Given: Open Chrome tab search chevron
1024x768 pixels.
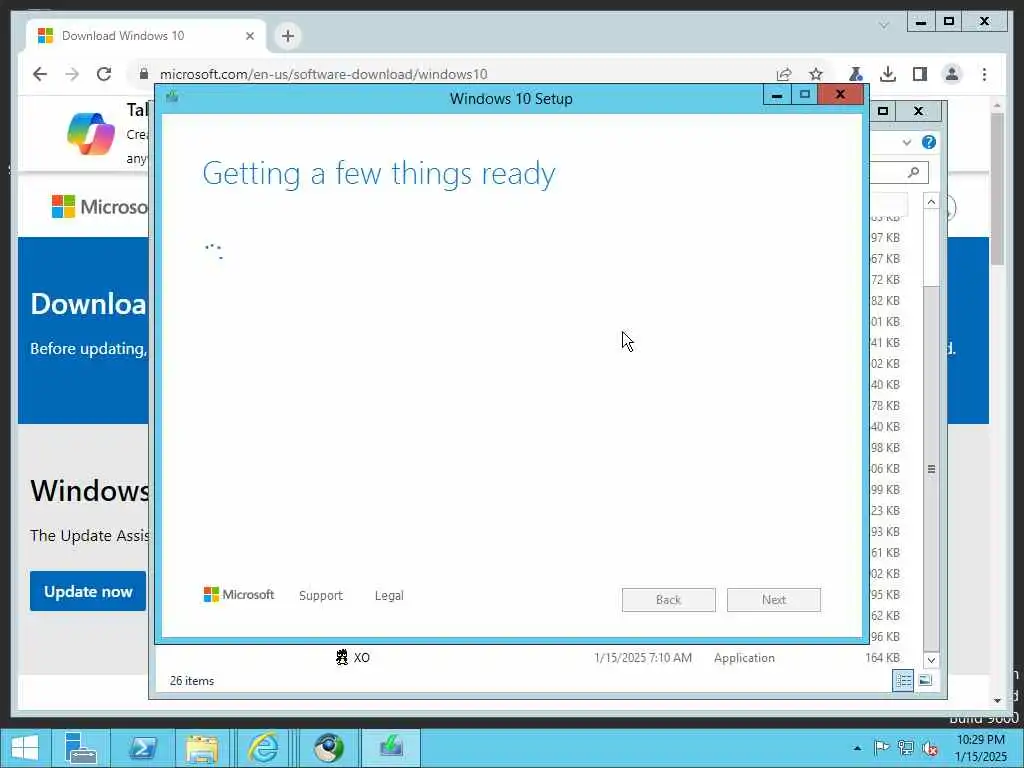Looking at the screenshot, I should pyautogui.click(x=884, y=25).
